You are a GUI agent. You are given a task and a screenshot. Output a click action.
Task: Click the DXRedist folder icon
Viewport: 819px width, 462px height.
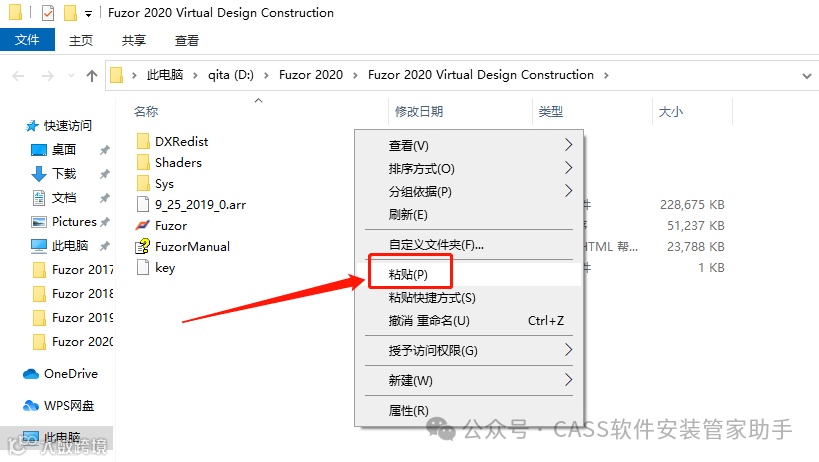click(143, 141)
